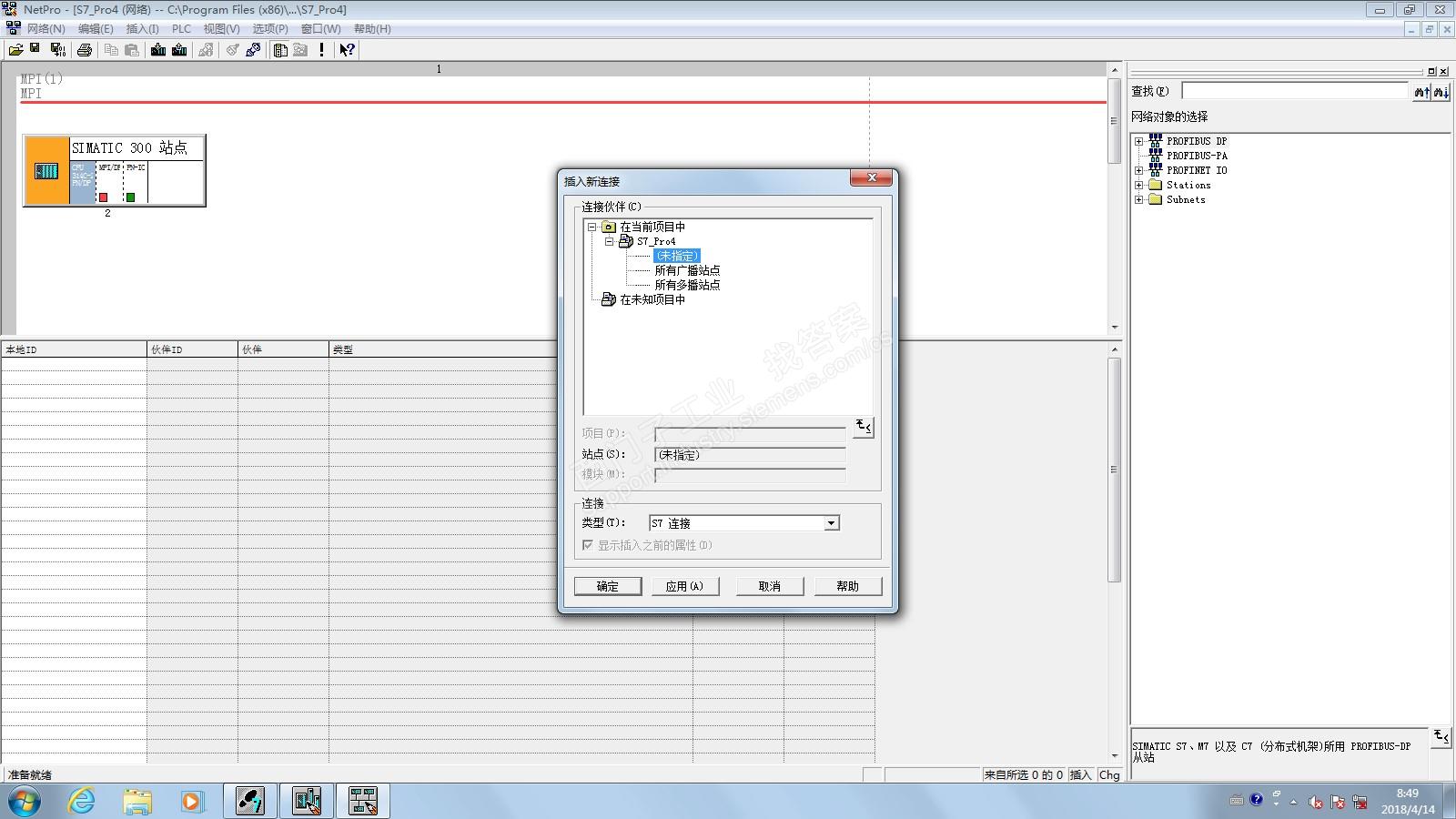Screen dimensions: 1456x819
Task: Click the collapse icon beside catalog description
Action: coord(1441,737)
